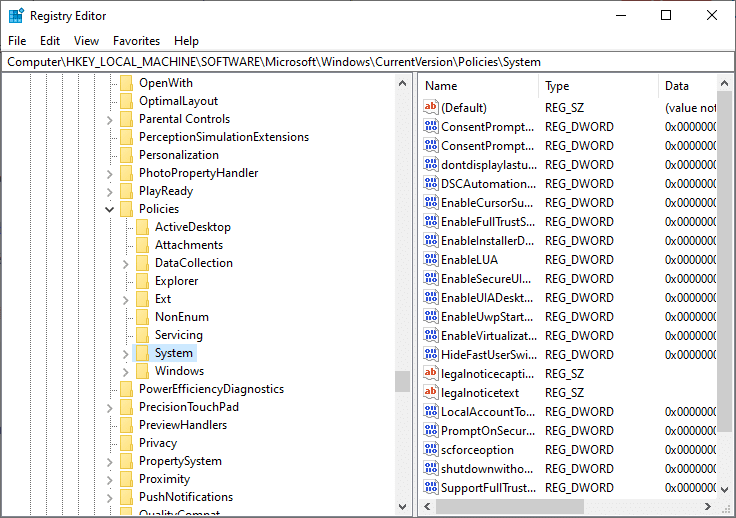This screenshot has height=518, width=736.
Task: Select the EnableUwpStart... value name
Action: pyautogui.click(x=487, y=317)
